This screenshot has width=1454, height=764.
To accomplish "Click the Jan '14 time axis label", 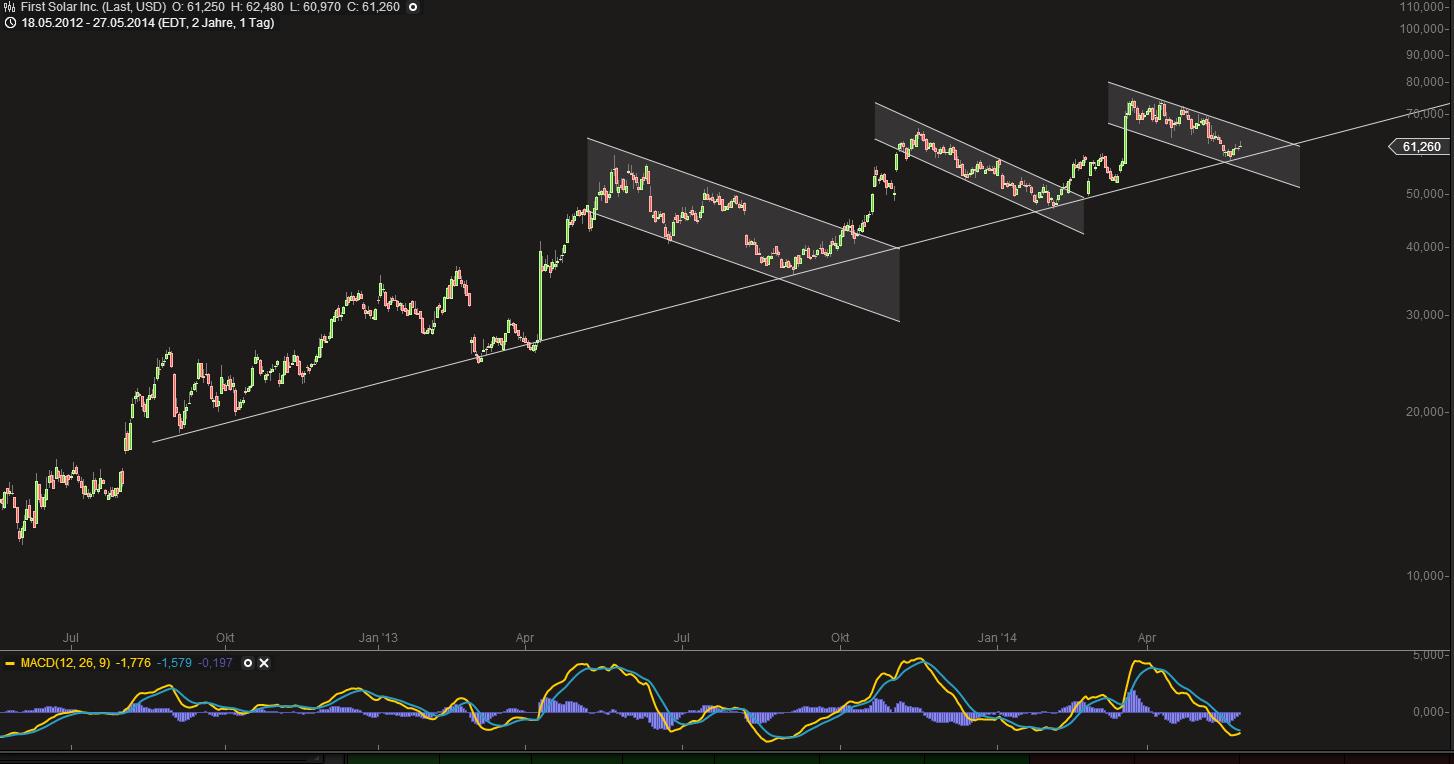I will tap(997, 638).
